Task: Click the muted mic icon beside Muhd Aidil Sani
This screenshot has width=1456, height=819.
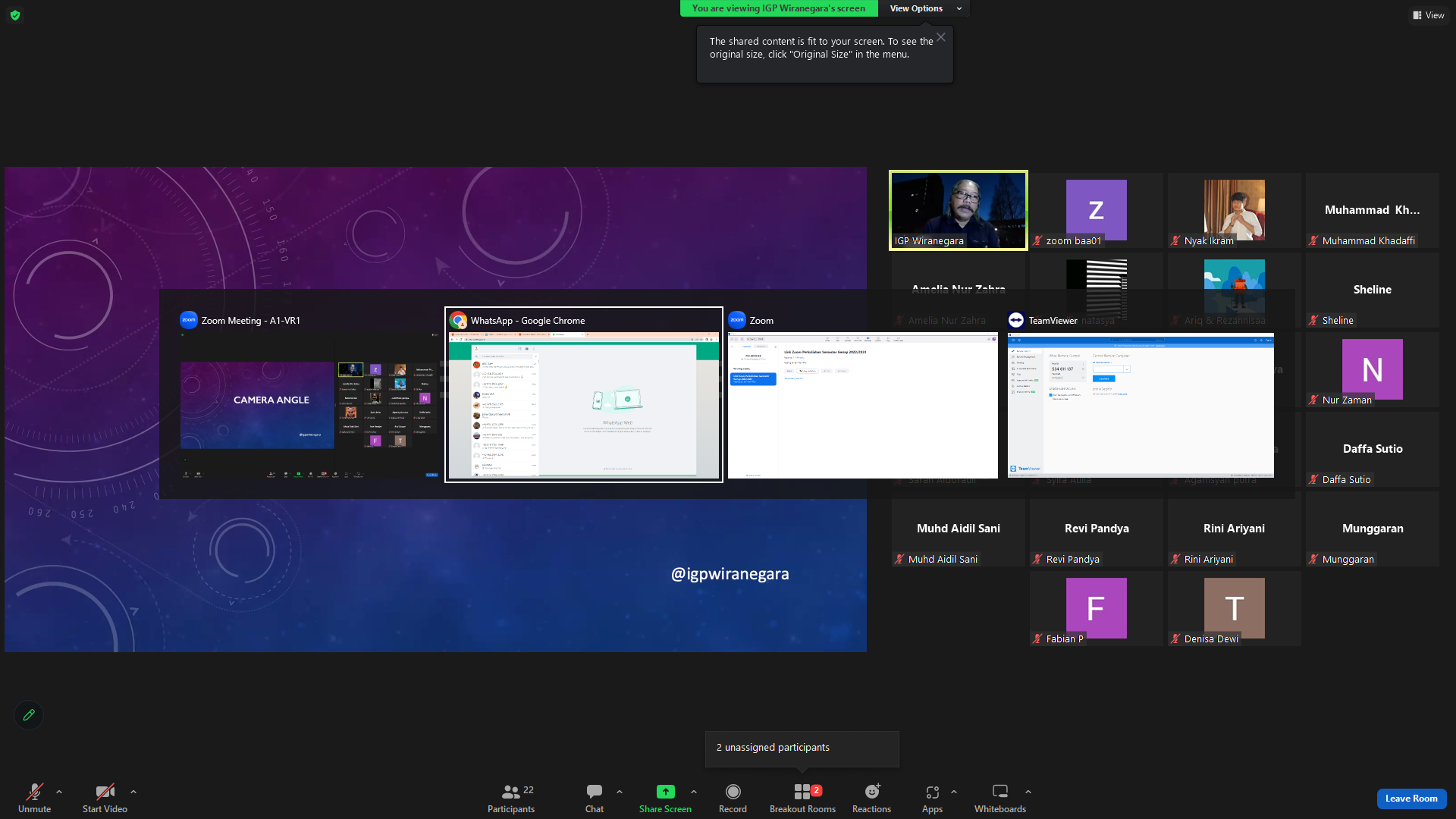Action: click(x=899, y=560)
